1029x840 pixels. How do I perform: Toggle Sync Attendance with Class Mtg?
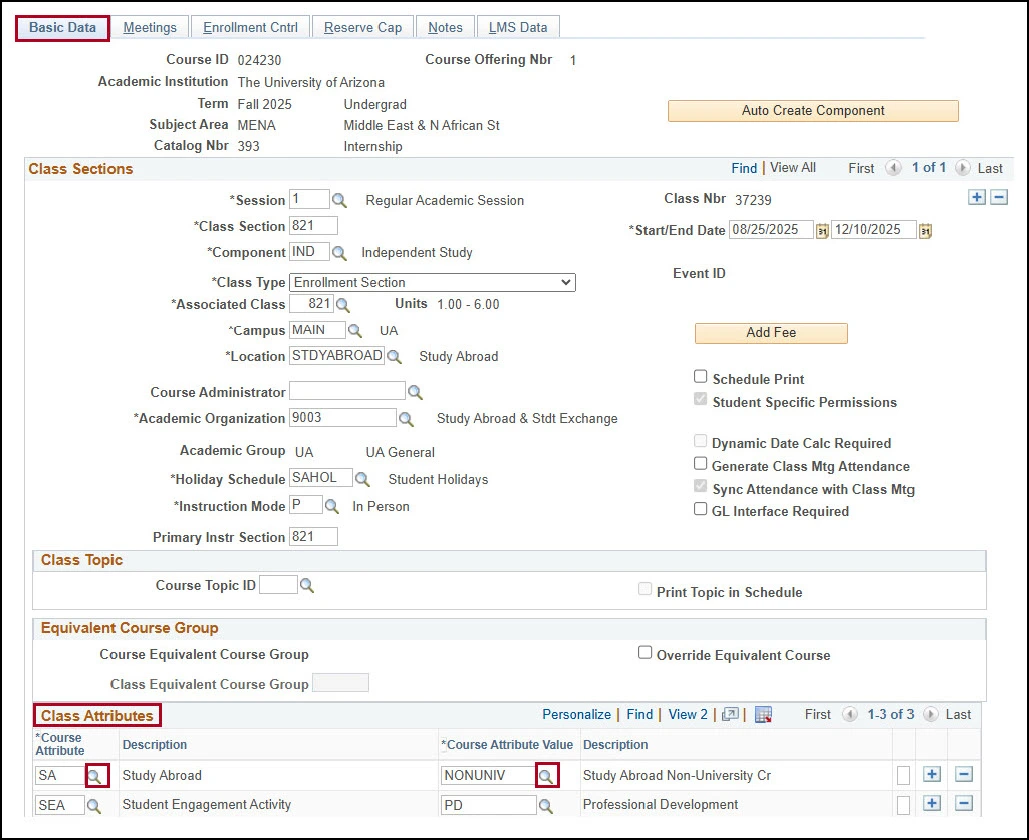click(701, 487)
